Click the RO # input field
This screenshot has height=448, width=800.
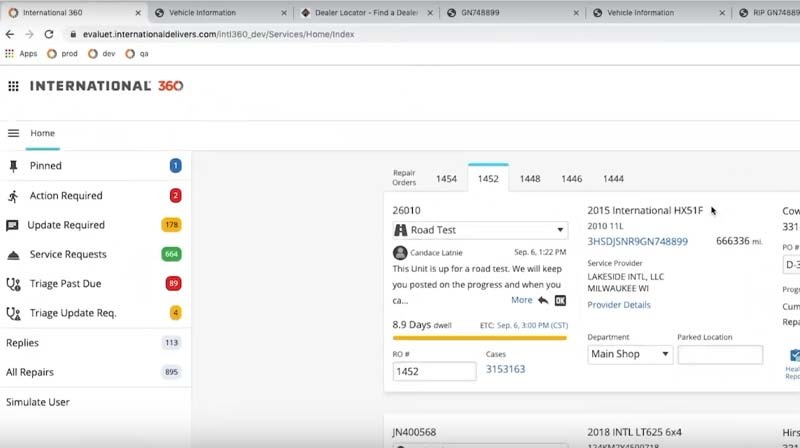(434, 371)
